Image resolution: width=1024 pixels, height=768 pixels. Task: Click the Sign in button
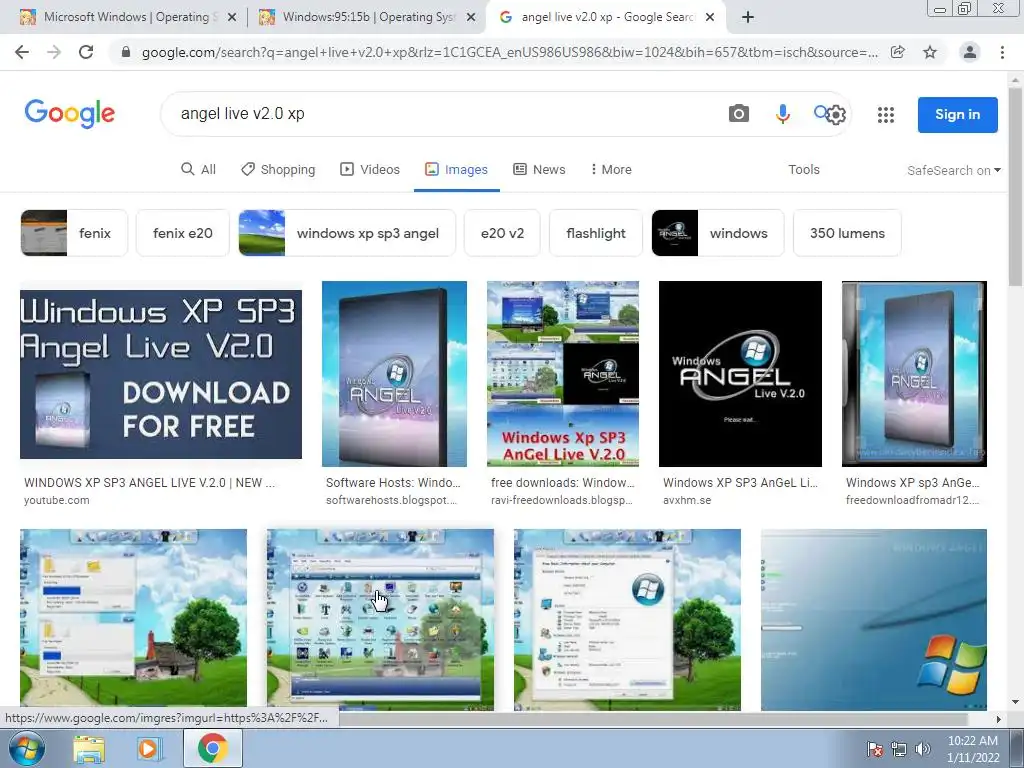[x=957, y=114]
